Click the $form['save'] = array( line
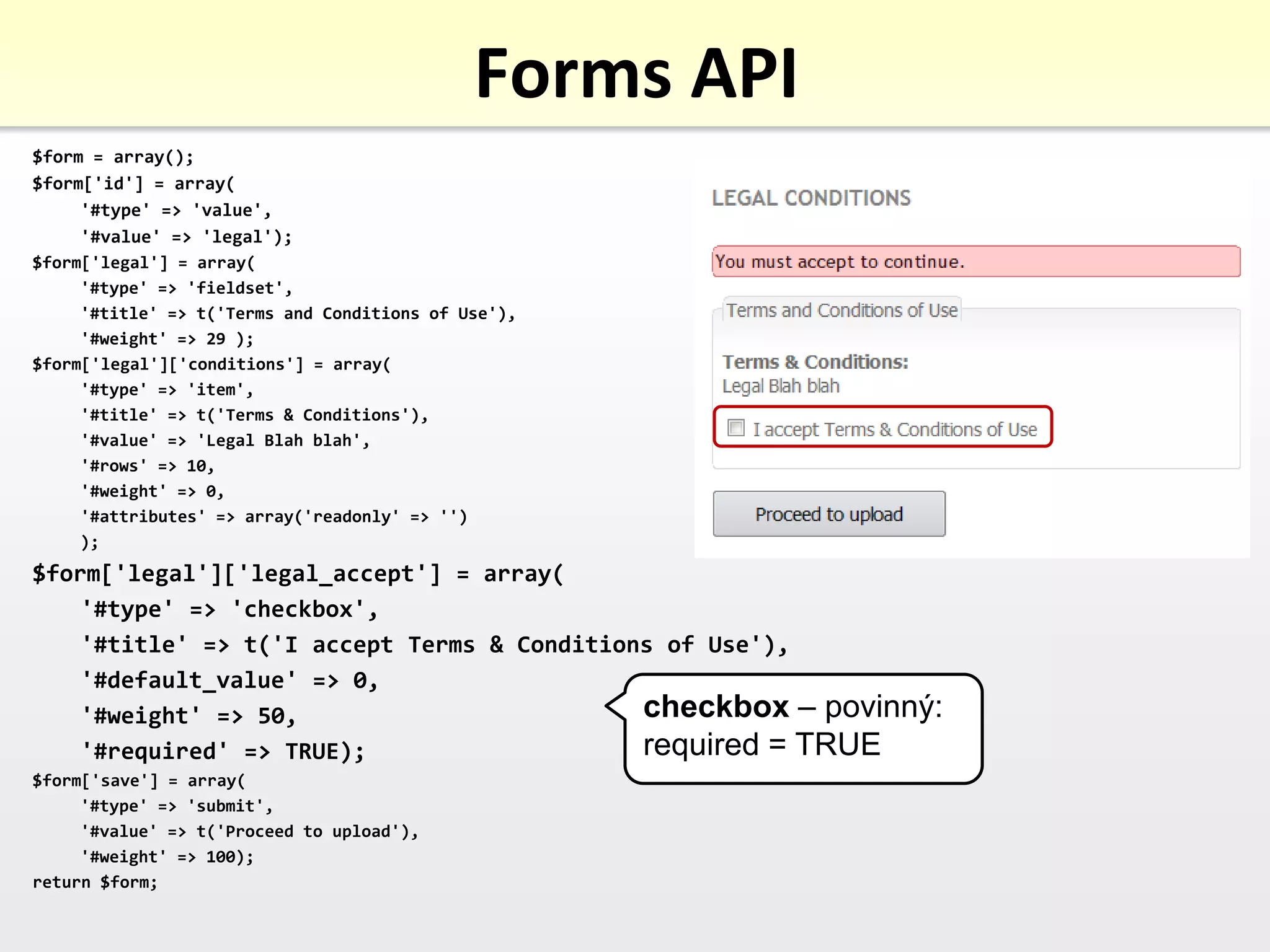Screen dimensions: 1270x952 [138, 780]
